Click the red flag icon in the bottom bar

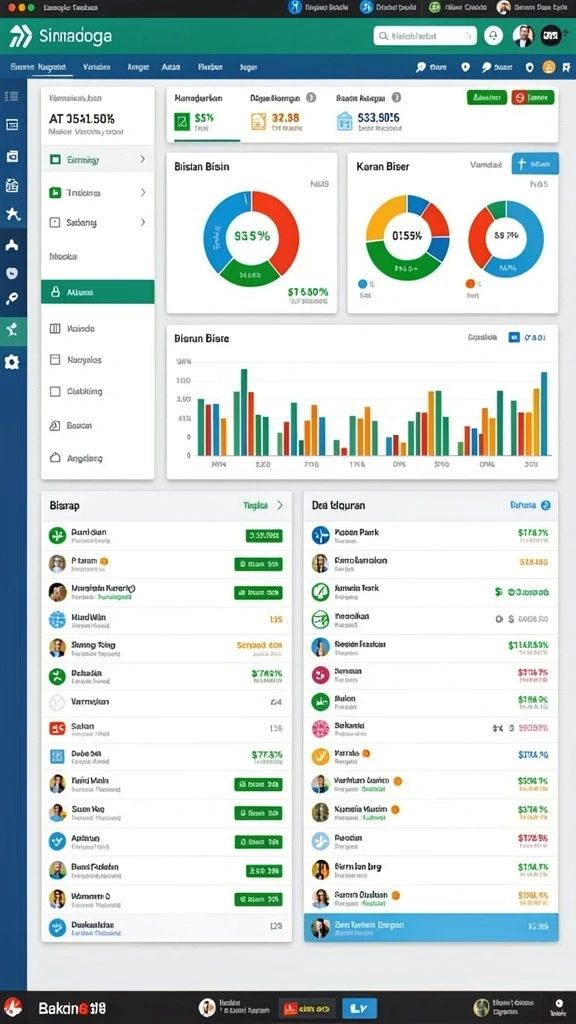pyautogui.click(x=12, y=1007)
